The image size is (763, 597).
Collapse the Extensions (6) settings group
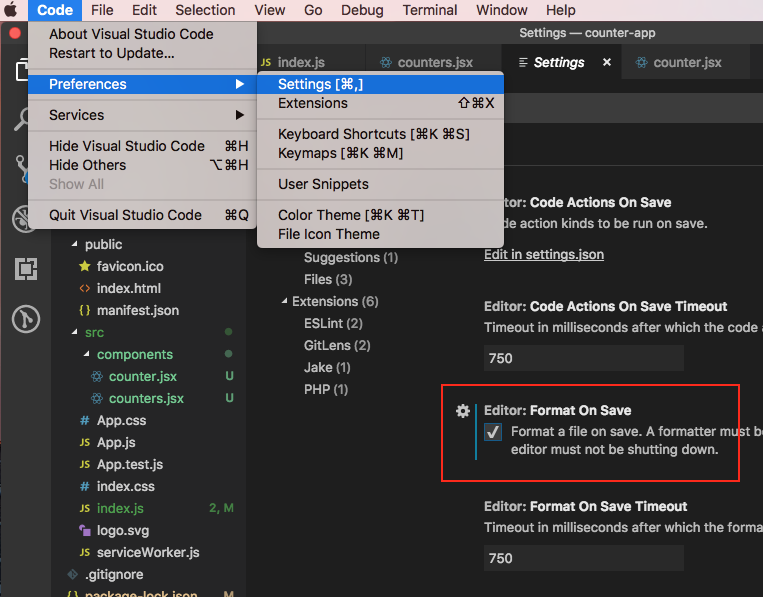coord(284,302)
